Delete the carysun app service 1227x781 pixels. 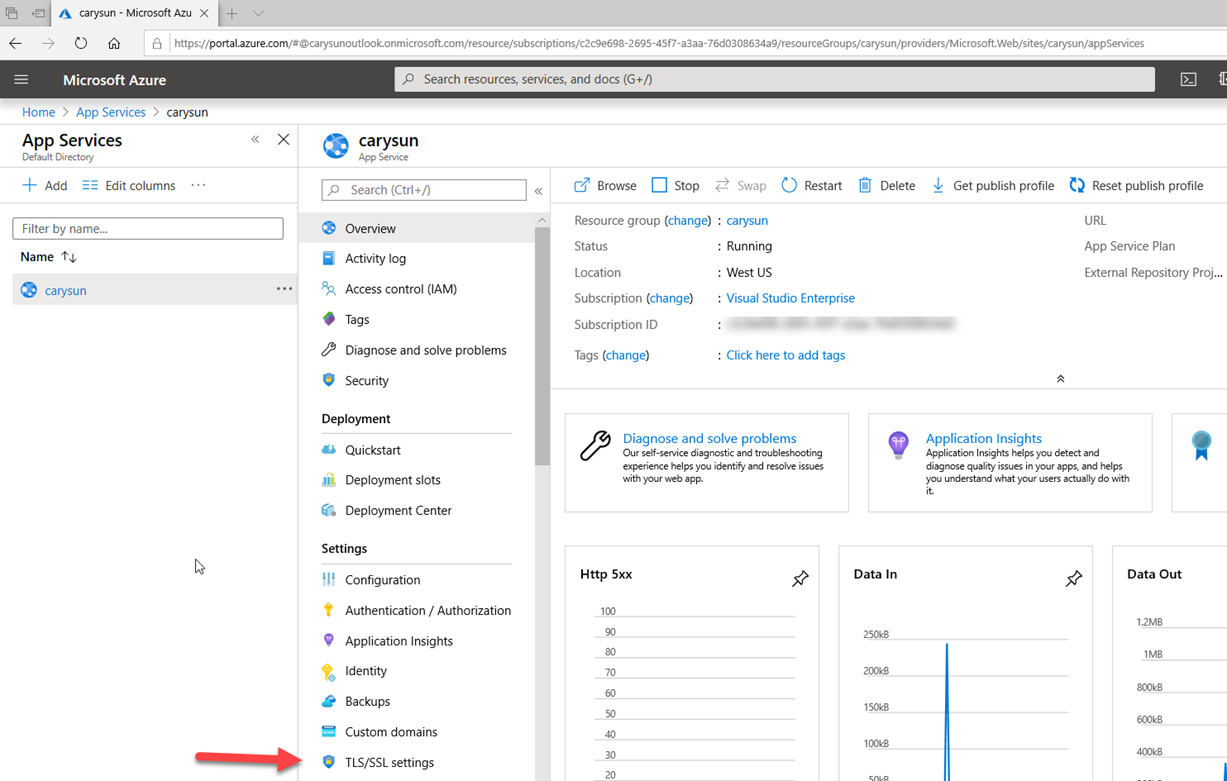[886, 185]
